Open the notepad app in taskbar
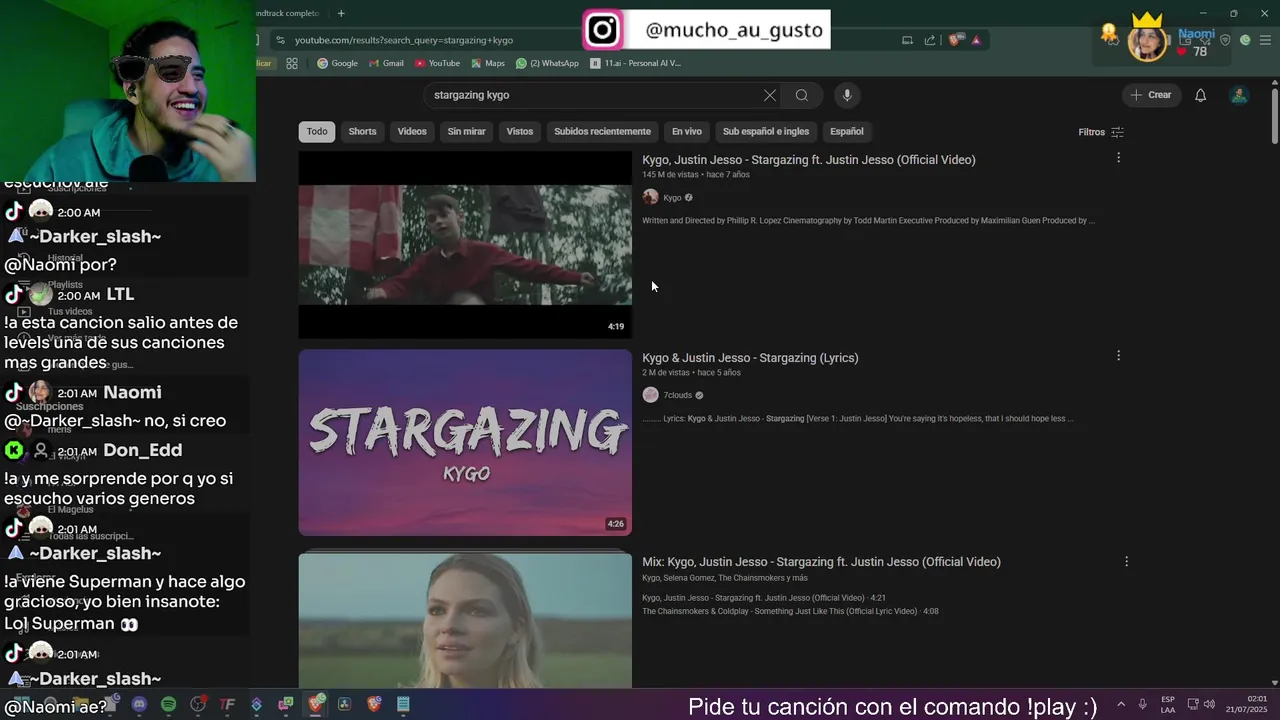Screen dimensions: 1280x720 click(x=403, y=704)
